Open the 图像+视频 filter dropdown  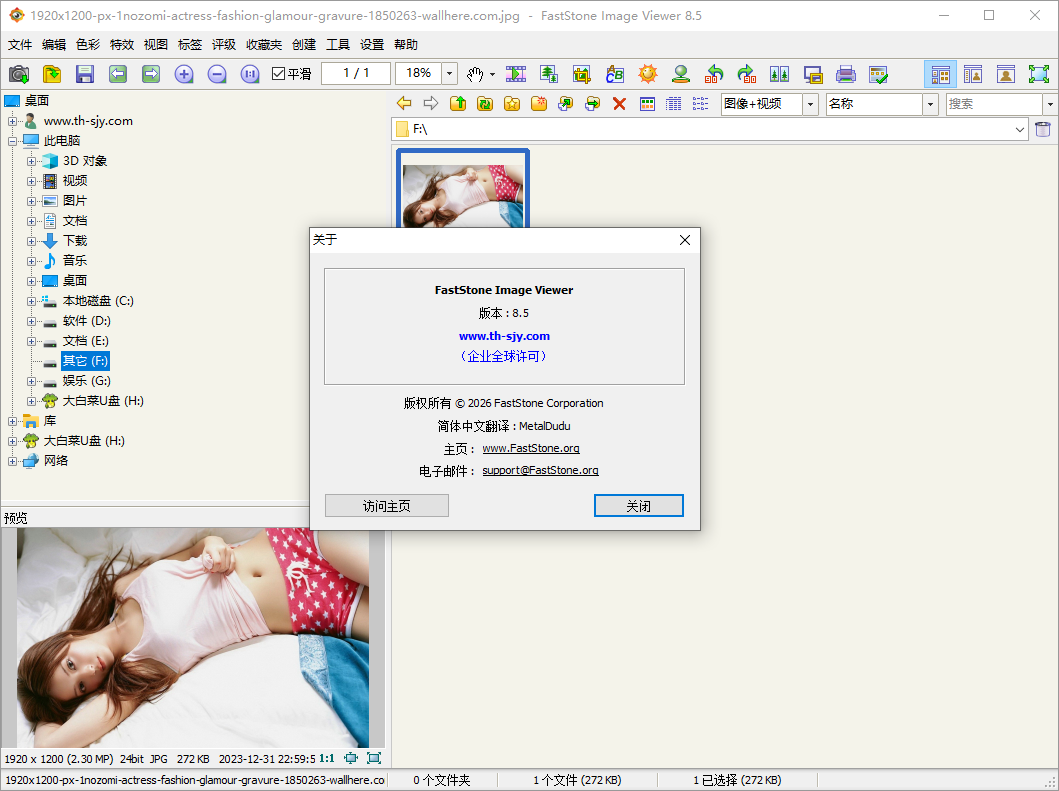[x=810, y=104]
